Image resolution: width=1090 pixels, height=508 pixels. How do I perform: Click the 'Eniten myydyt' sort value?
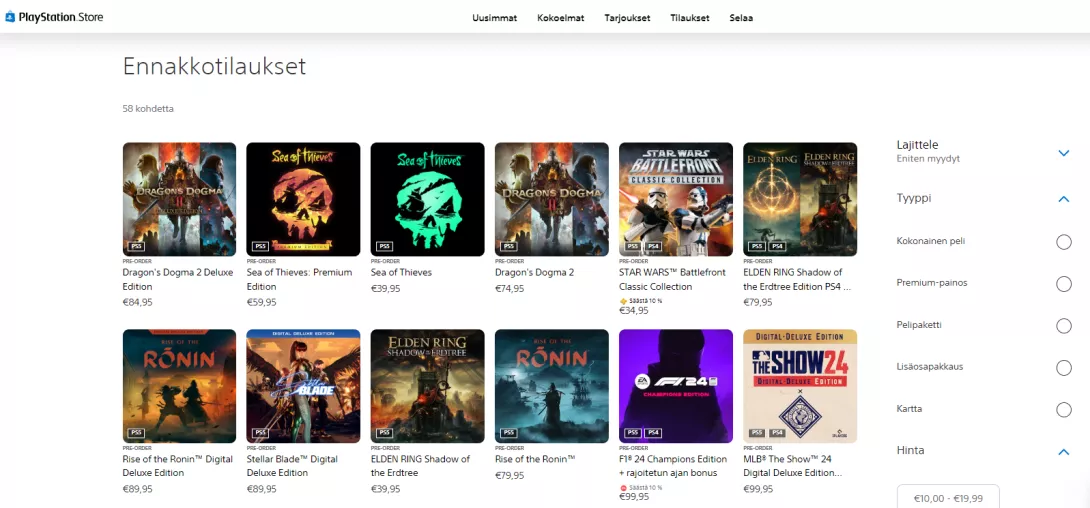pos(927,159)
